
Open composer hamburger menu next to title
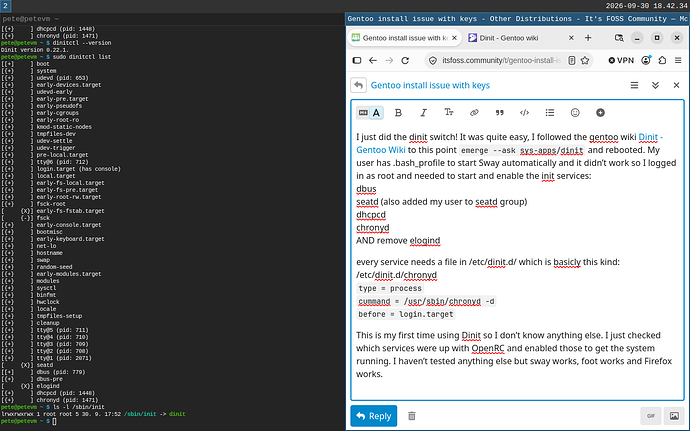pos(634,85)
